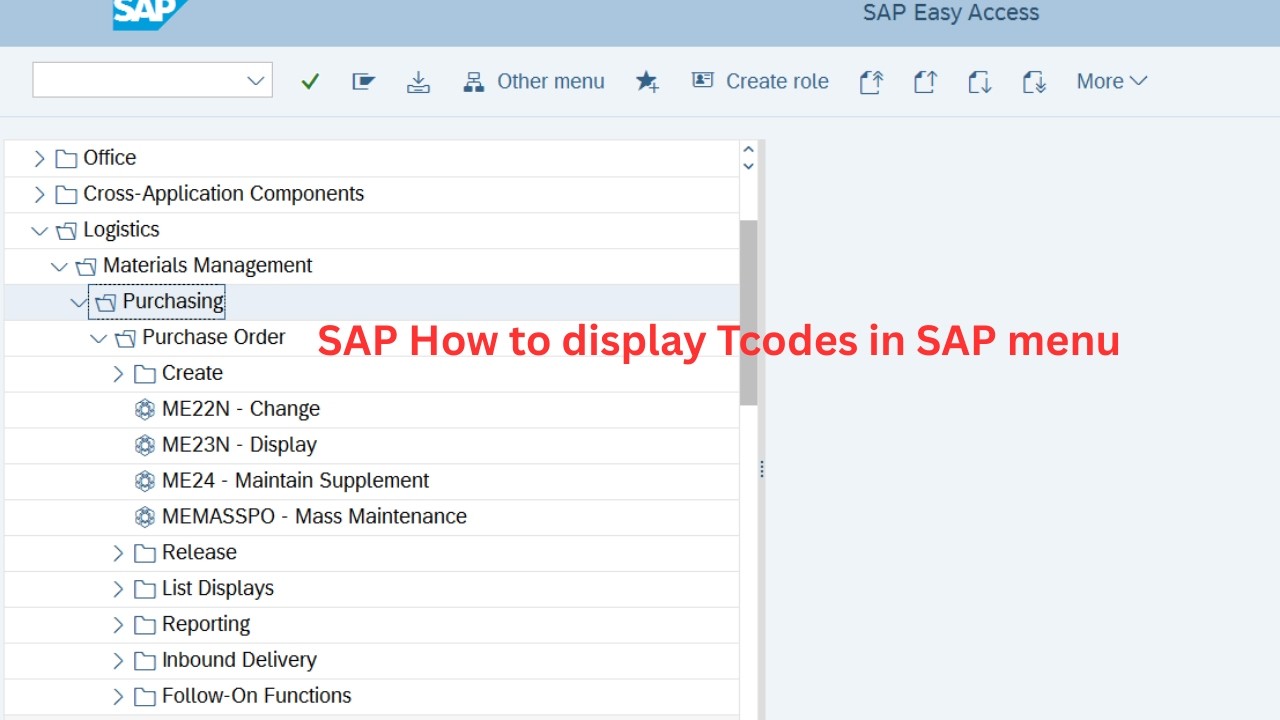The image size is (1280, 720).
Task: Click the open folder icon beside Materials Management
Action: (86, 267)
